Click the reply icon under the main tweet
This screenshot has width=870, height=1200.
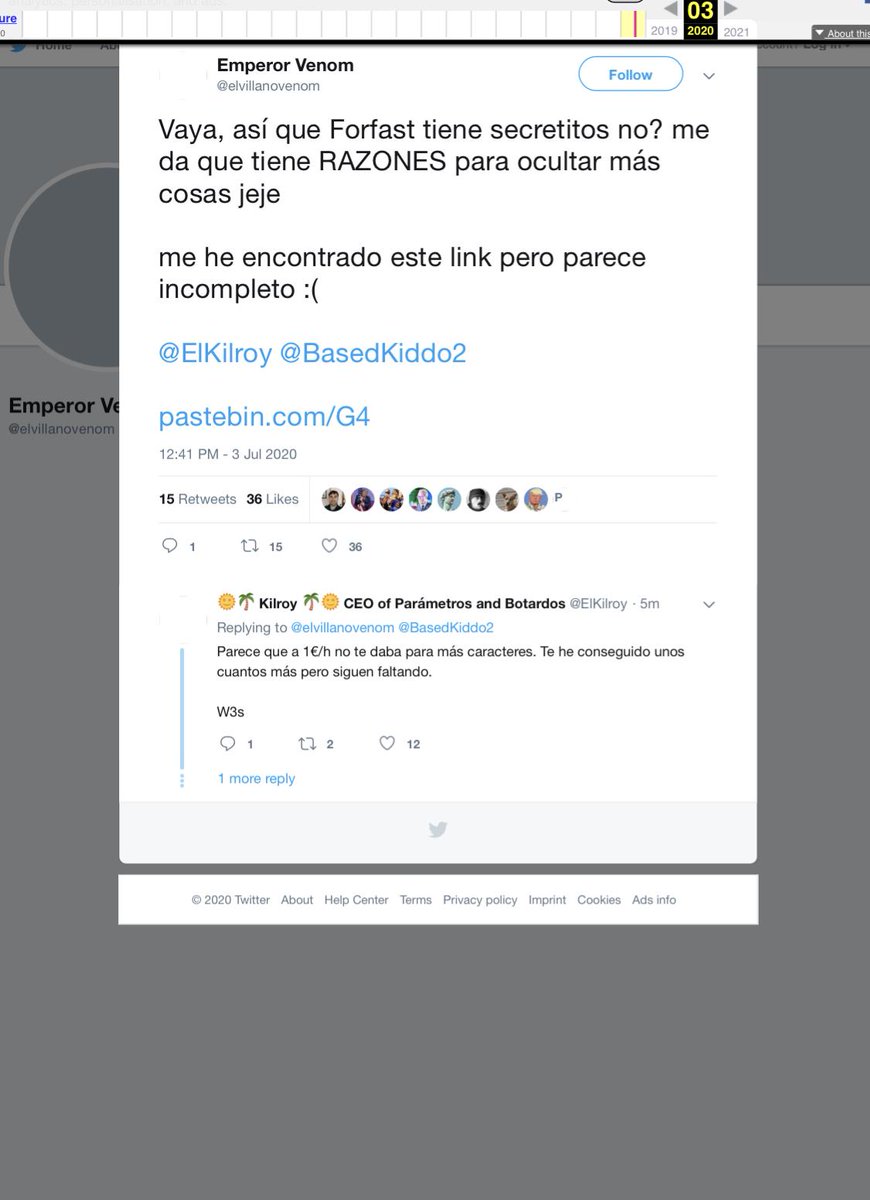click(x=169, y=546)
